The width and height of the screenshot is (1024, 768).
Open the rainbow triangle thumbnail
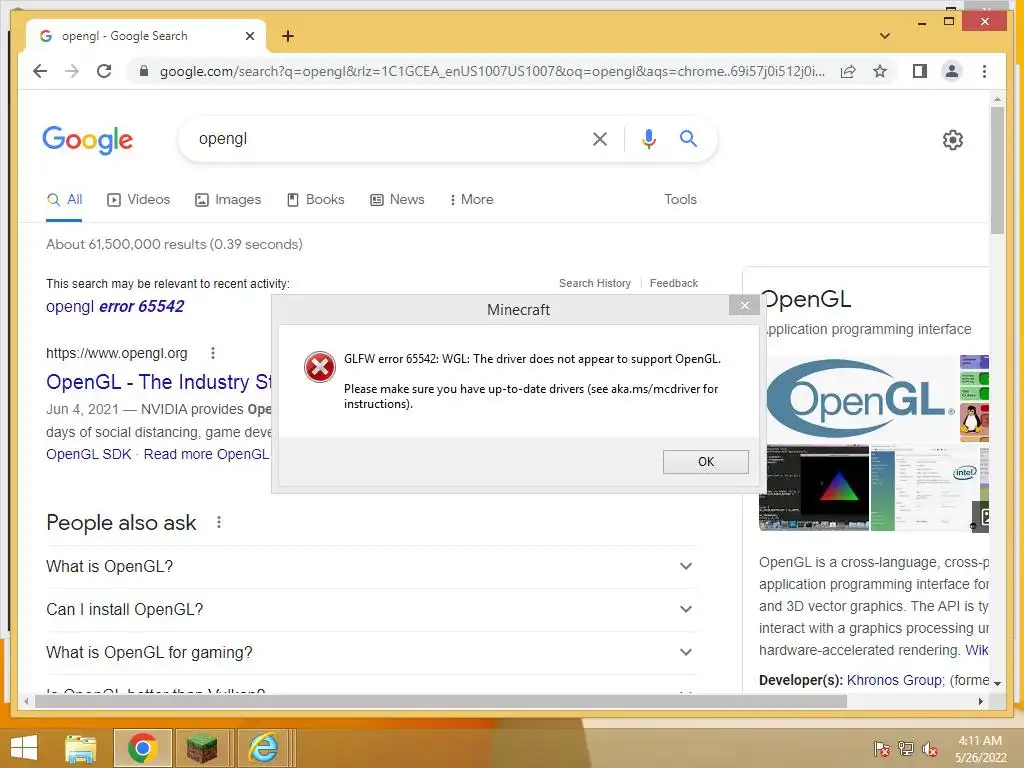click(x=814, y=488)
